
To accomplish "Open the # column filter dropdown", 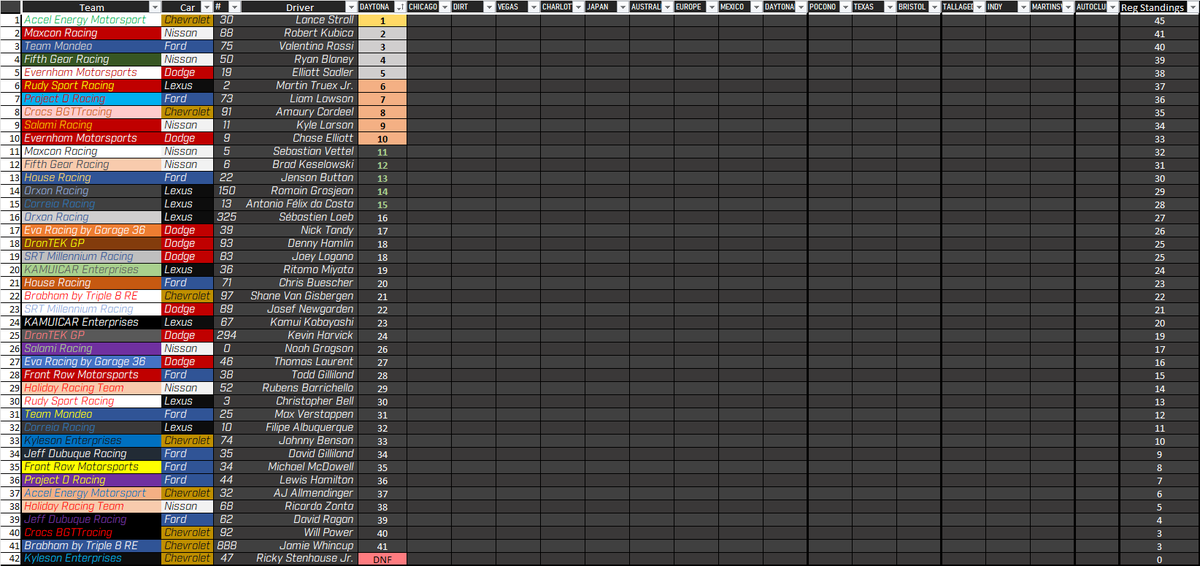I will tap(234, 7).
